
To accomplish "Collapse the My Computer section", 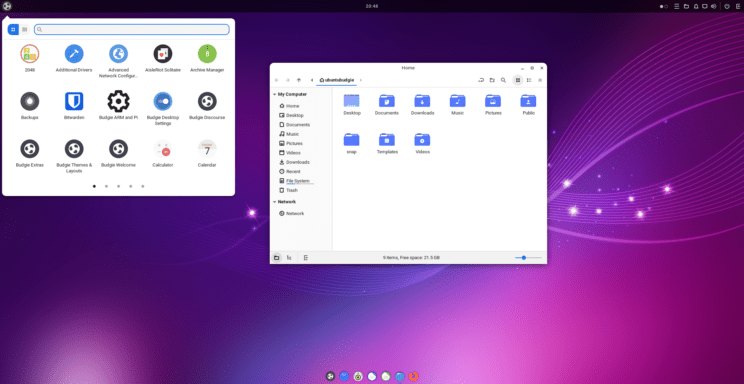I will click(x=274, y=94).
